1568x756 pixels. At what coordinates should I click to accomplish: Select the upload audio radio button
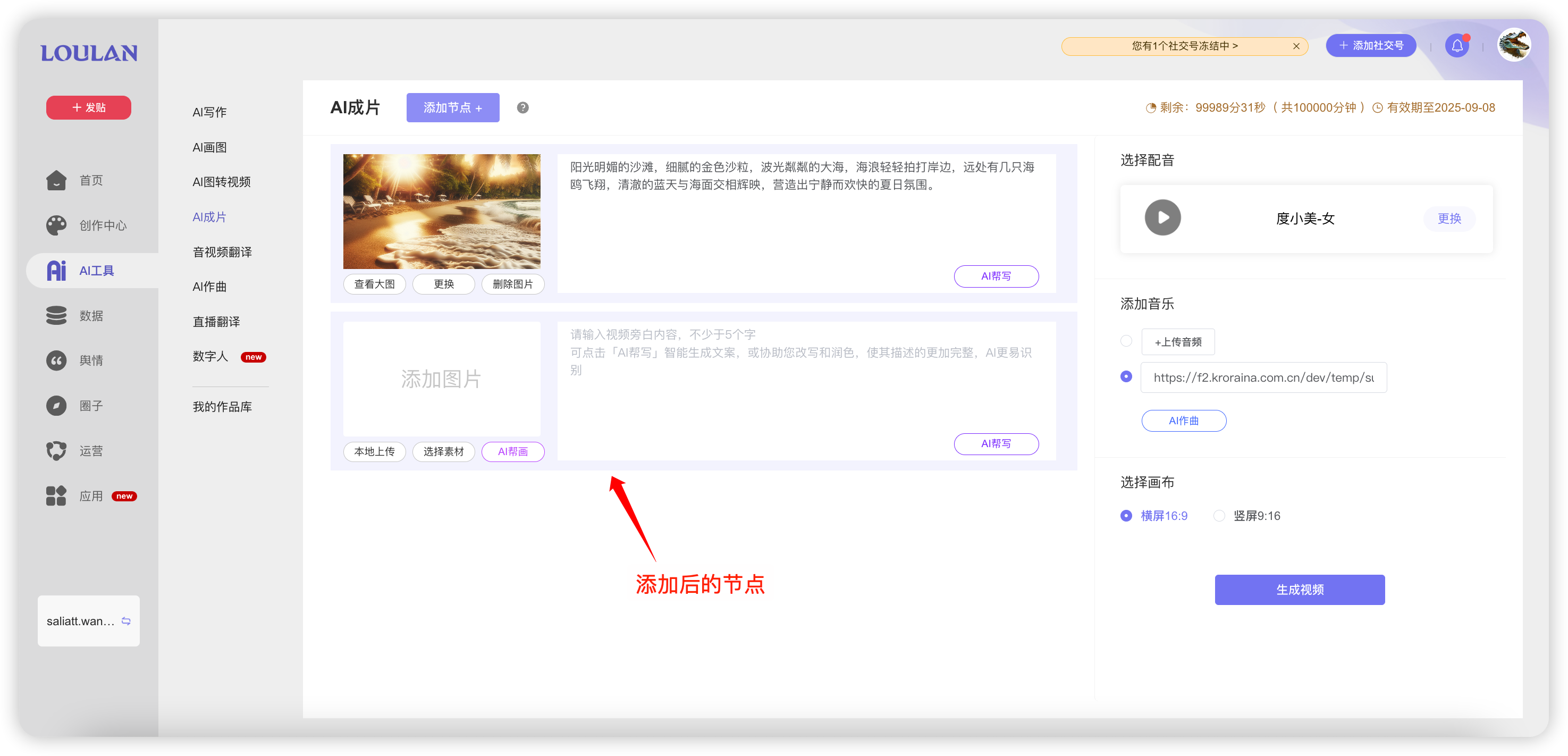coord(1126,341)
